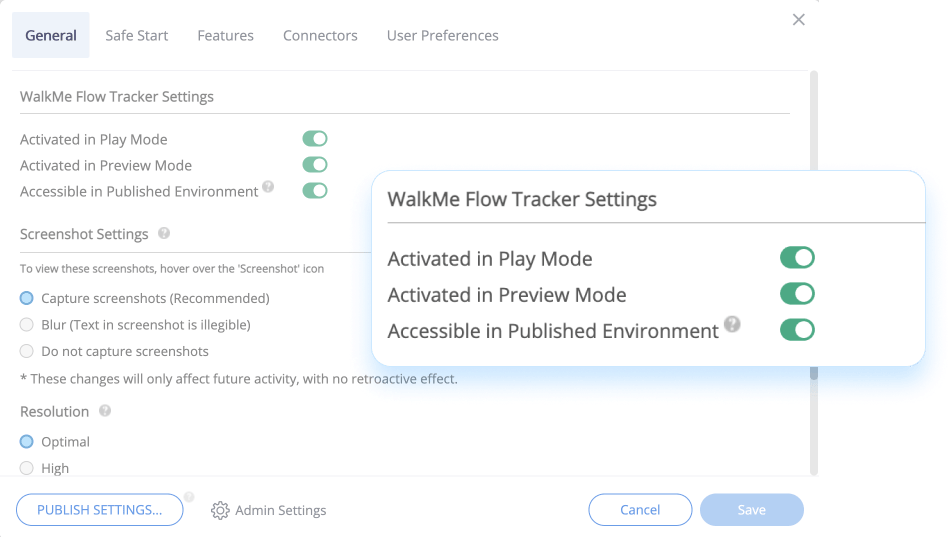Click help icon beside Screenshot Settings

tap(164, 233)
